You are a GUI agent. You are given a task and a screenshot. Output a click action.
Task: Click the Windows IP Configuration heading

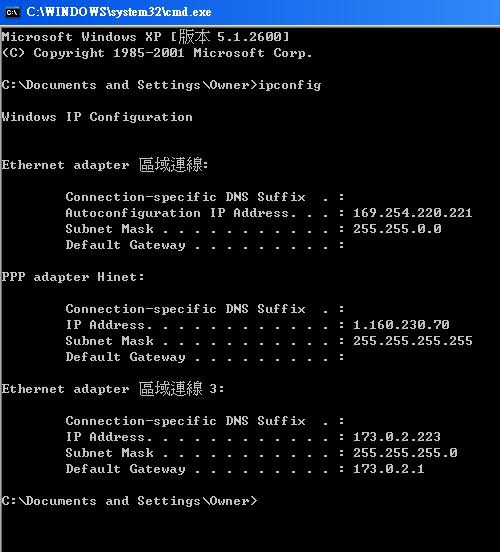coord(97,117)
